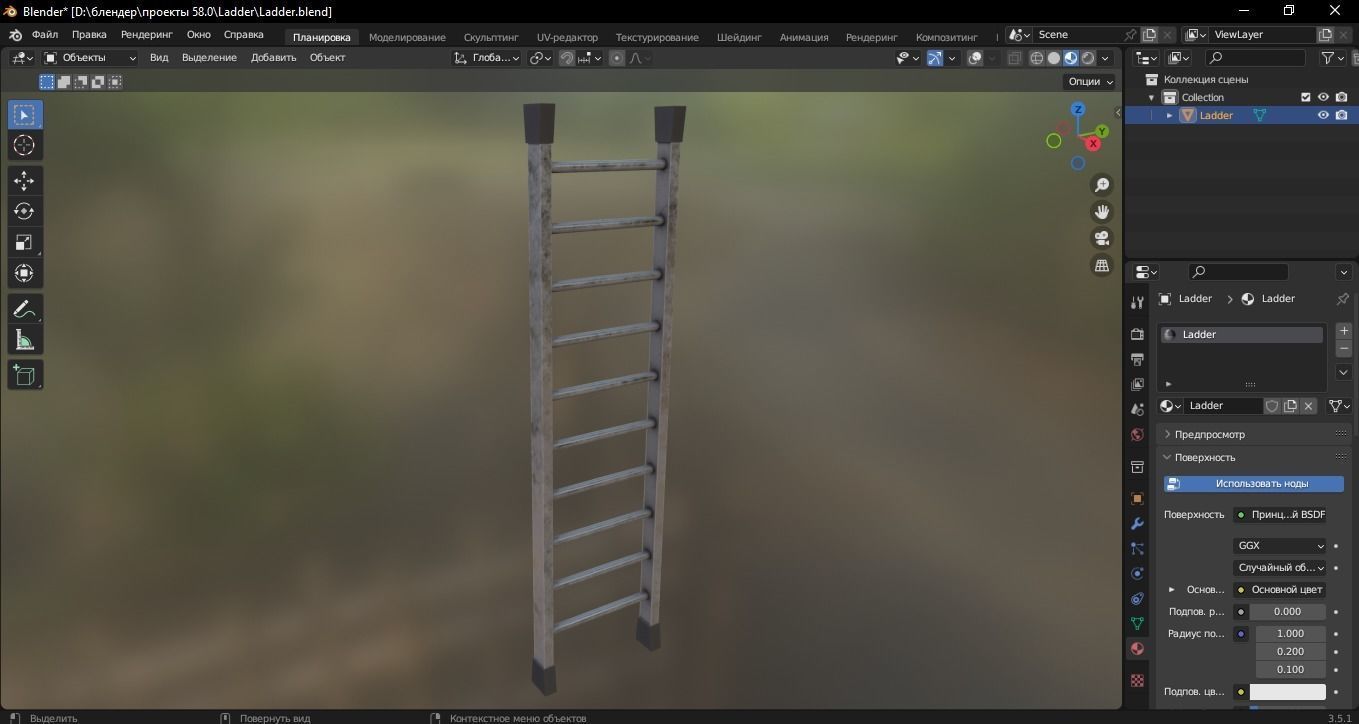The image size is (1359, 724).
Task: Expand the Предпросмотр section
Action: pos(1207,434)
